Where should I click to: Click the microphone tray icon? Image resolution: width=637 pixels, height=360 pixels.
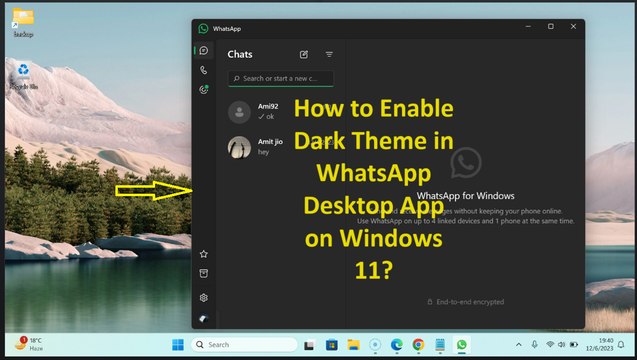point(535,345)
